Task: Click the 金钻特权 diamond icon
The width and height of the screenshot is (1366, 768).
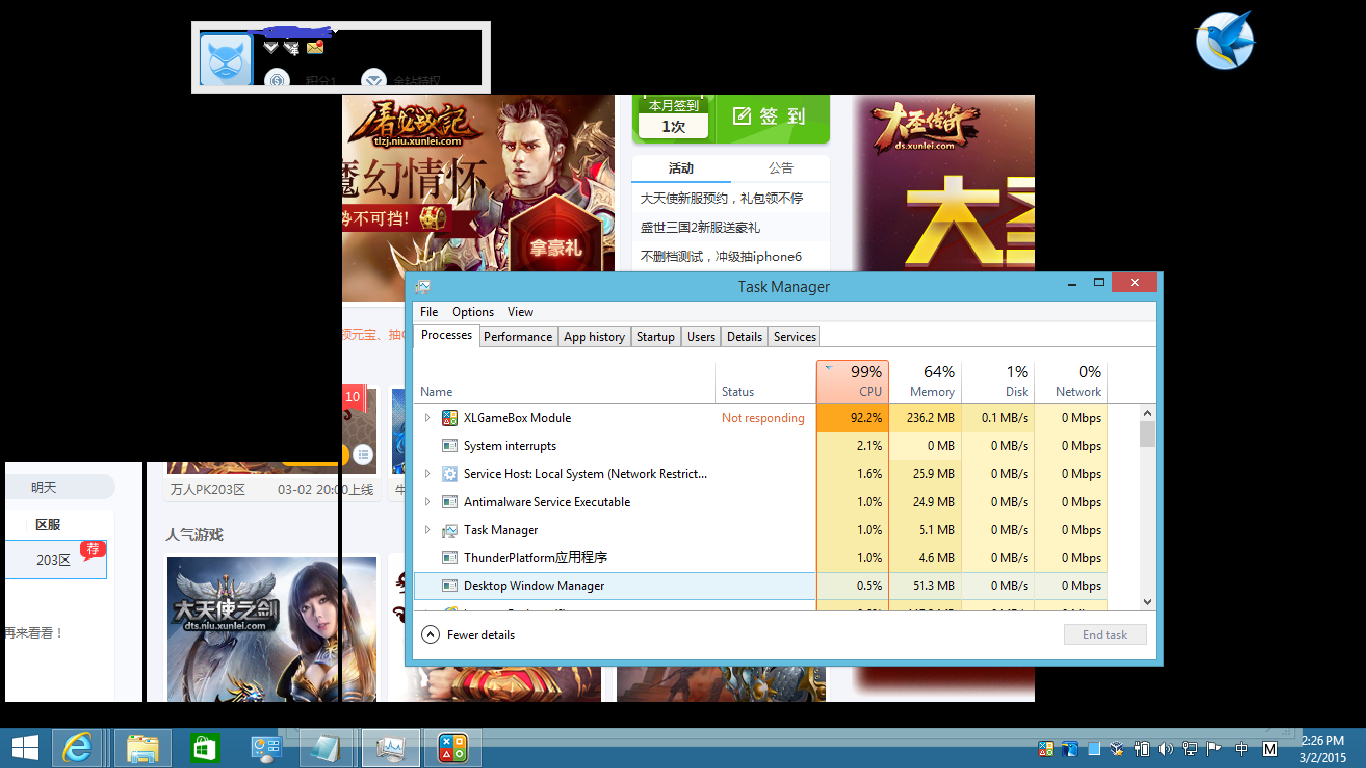Action: click(374, 79)
